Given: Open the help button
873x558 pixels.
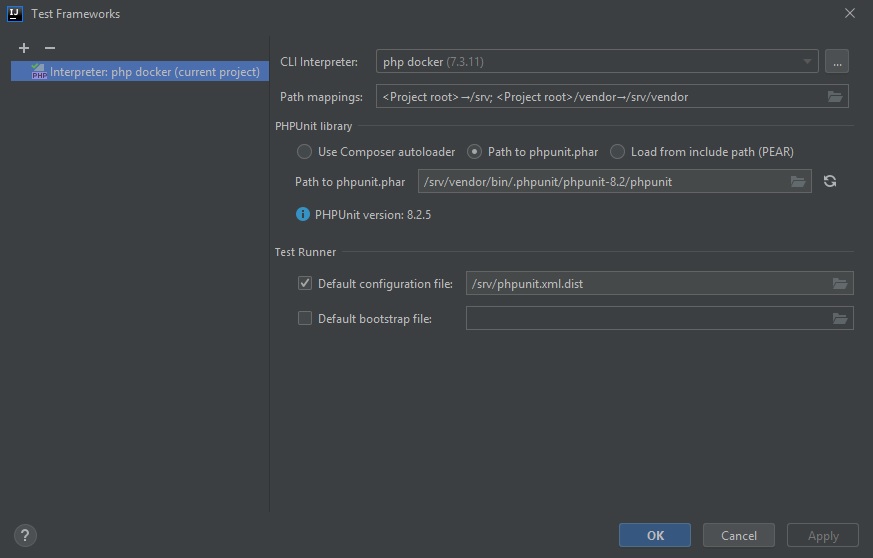Looking at the screenshot, I should tap(25, 536).
